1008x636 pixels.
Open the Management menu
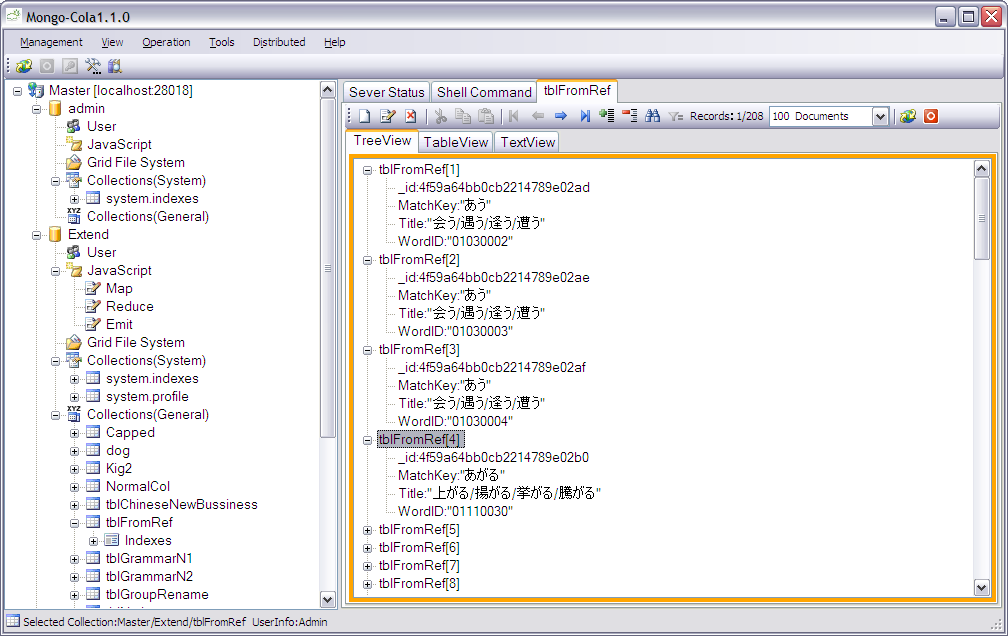[x=51, y=42]
